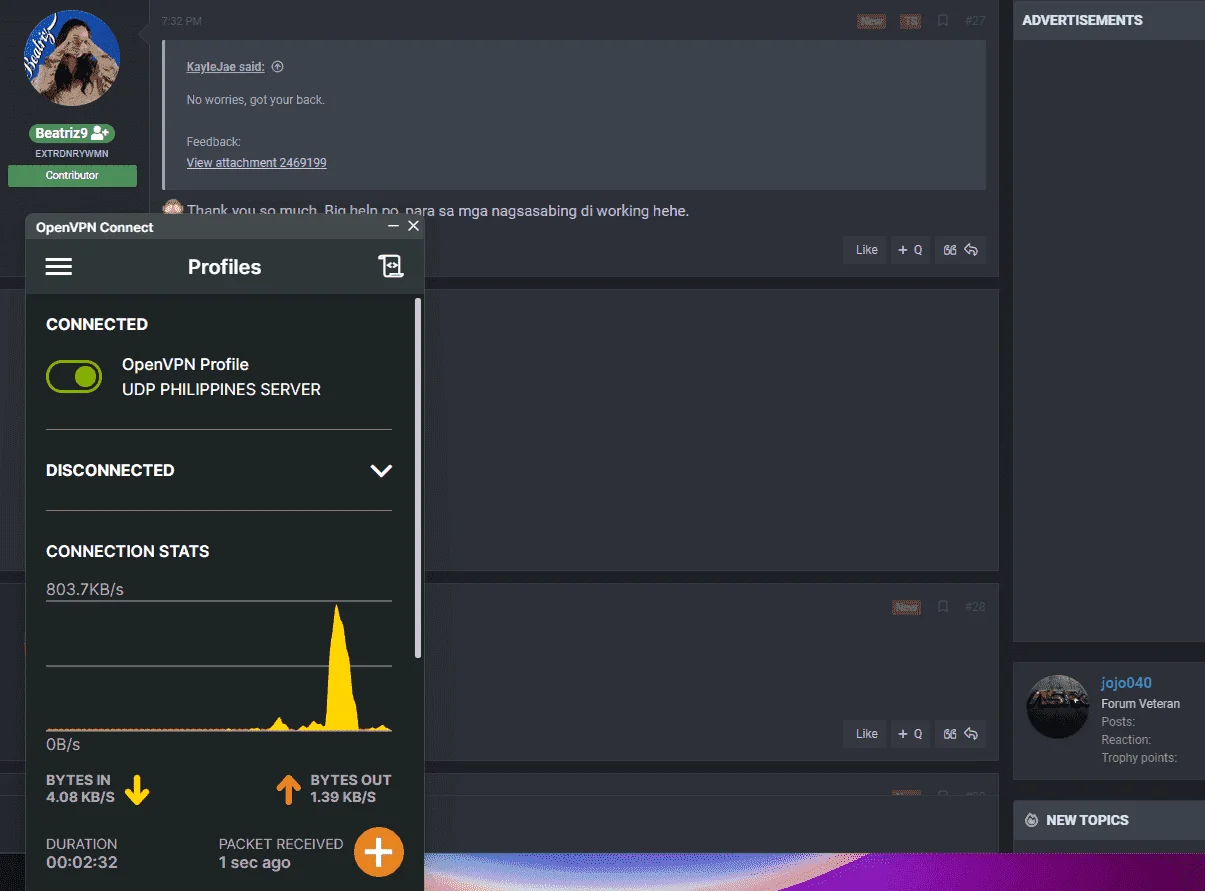Open the #27 post permalink
The height and width of the screenshot is (891, 1205).
[x=975, y=21]
